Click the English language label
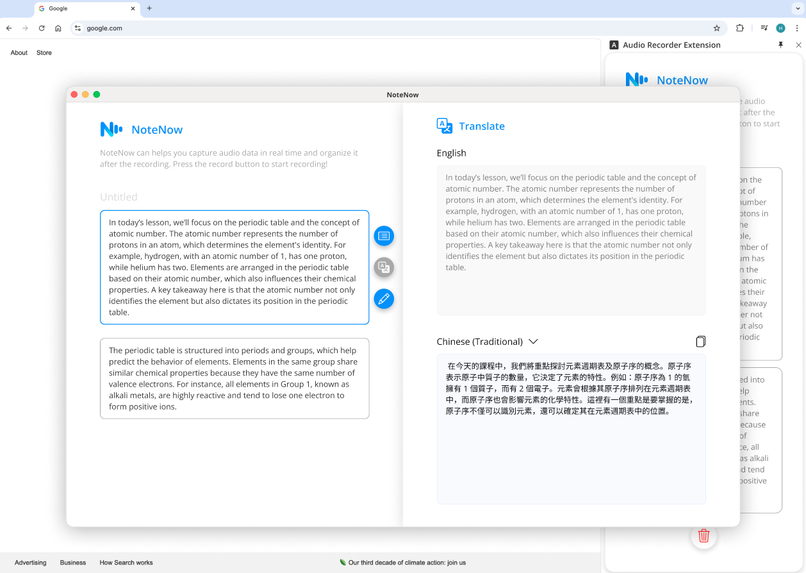Screen dimensions: 806x573 tap(451, 153)
